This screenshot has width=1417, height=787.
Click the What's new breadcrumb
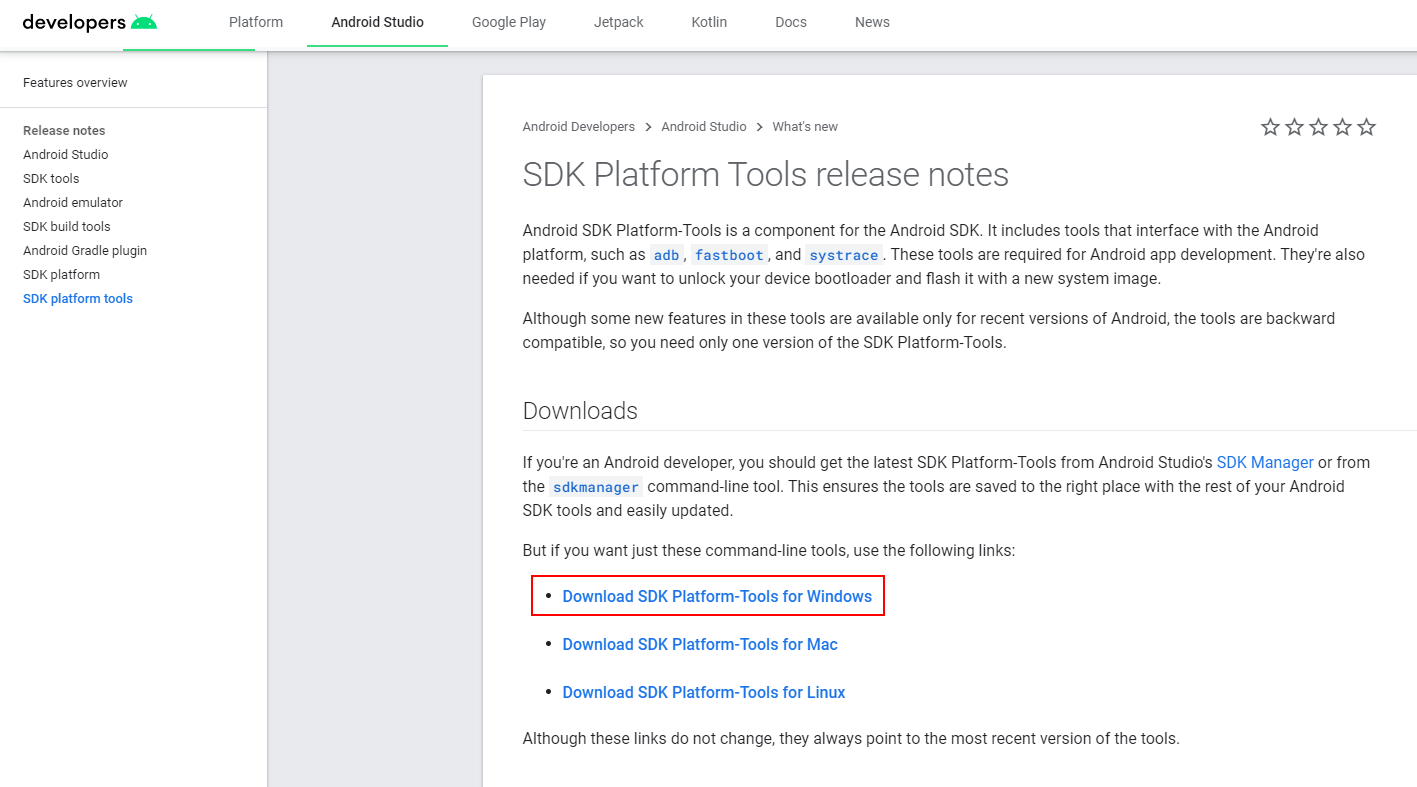point(805,127)
